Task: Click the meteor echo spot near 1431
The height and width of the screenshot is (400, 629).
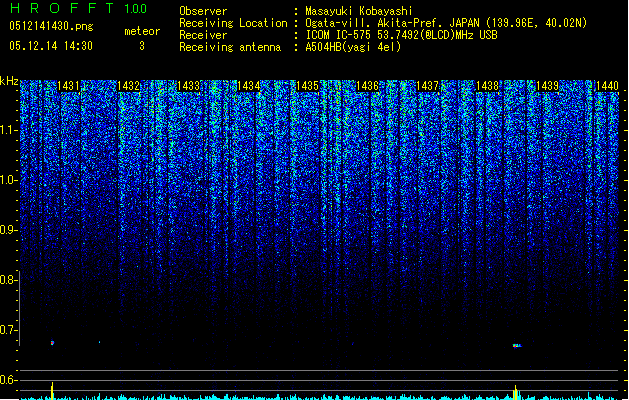Action: 52,343
